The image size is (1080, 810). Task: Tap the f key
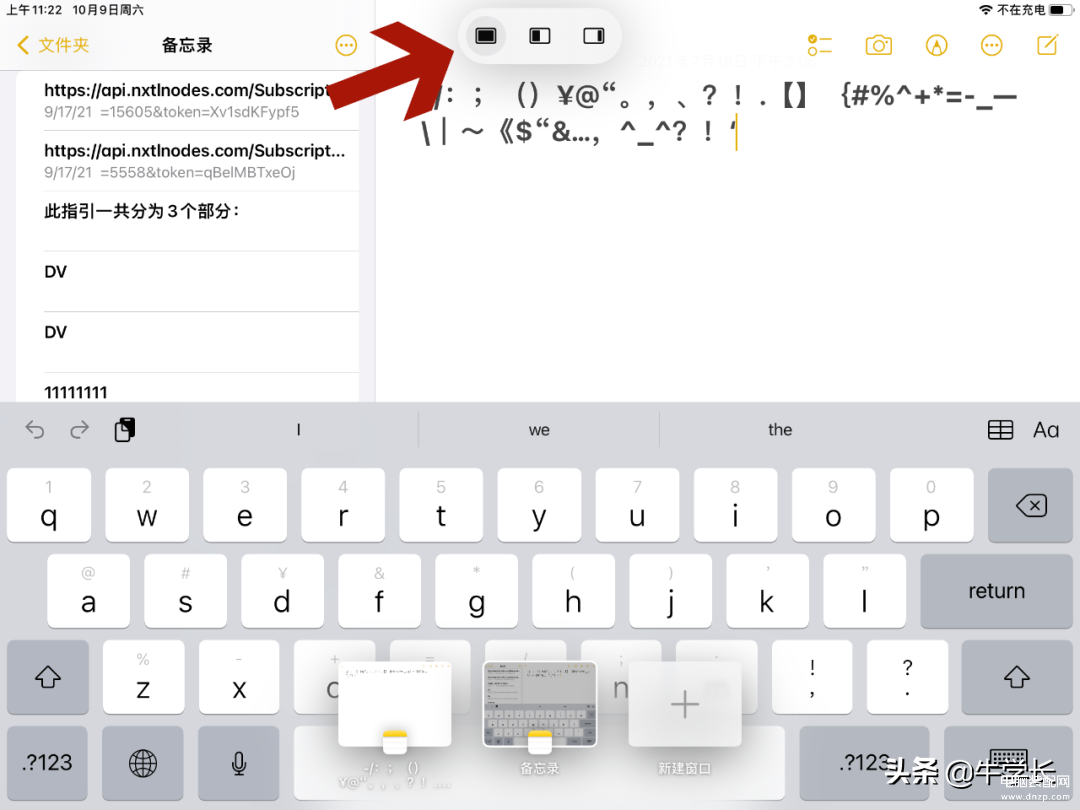tap(380, 591)
